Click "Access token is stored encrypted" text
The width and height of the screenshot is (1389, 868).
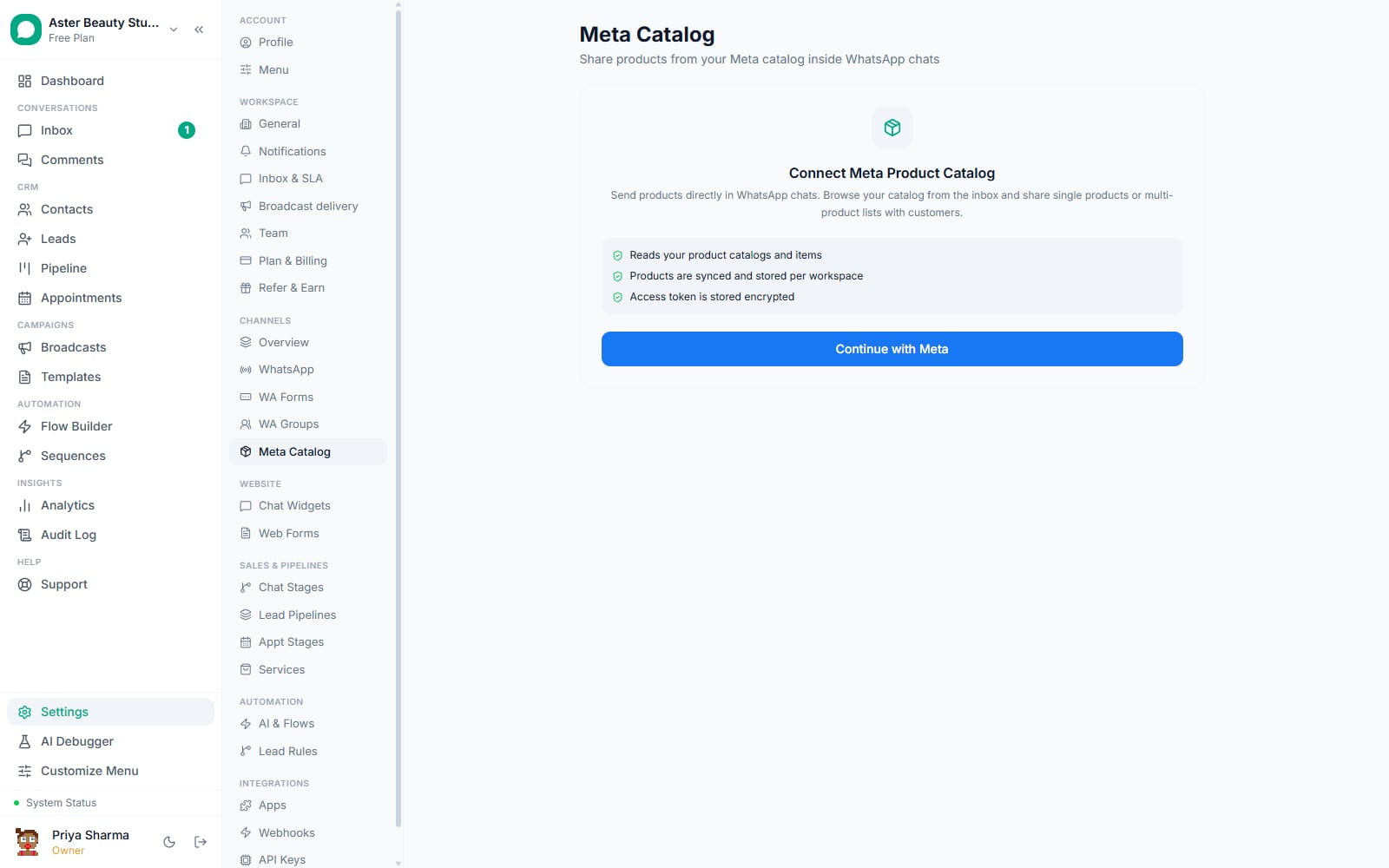(x=712, y=297)
